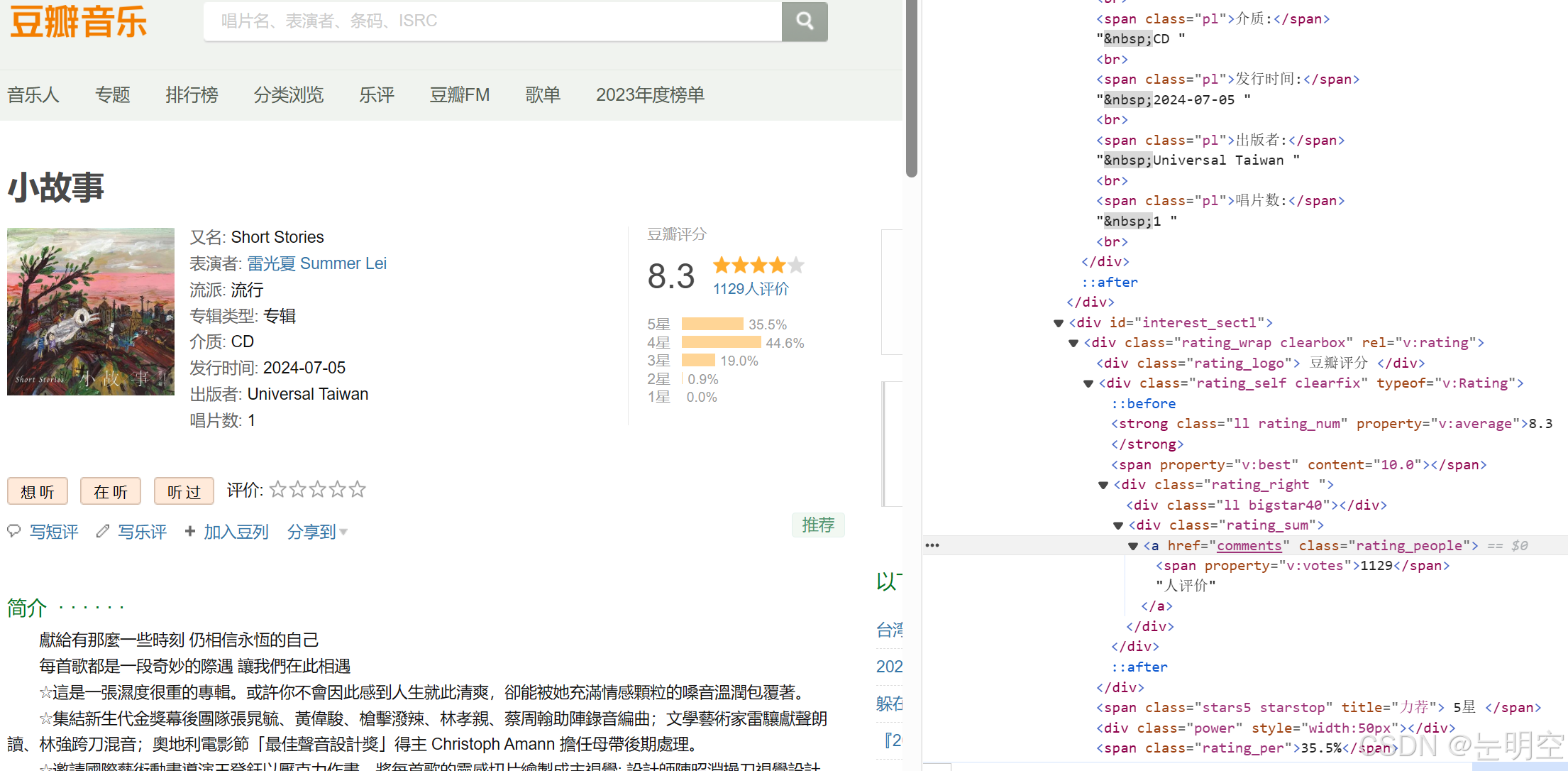Viewport: 1568px width, 771px height.
Task: Click the 4星 rating bar
Action: [721, 342]
